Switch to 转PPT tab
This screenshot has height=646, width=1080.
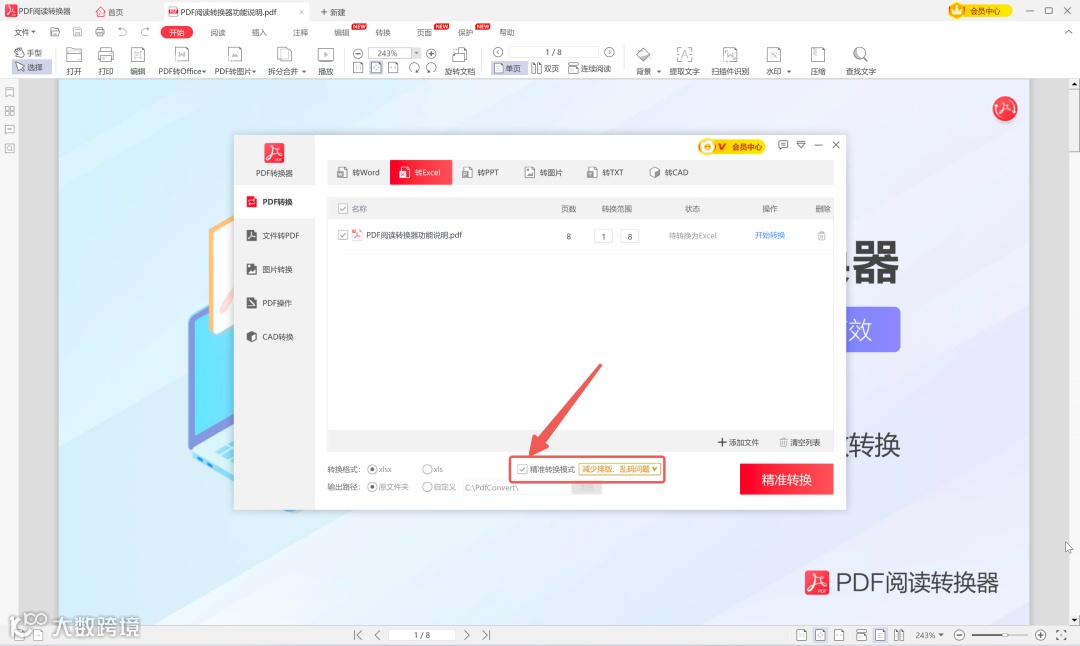tap(480, 172)
